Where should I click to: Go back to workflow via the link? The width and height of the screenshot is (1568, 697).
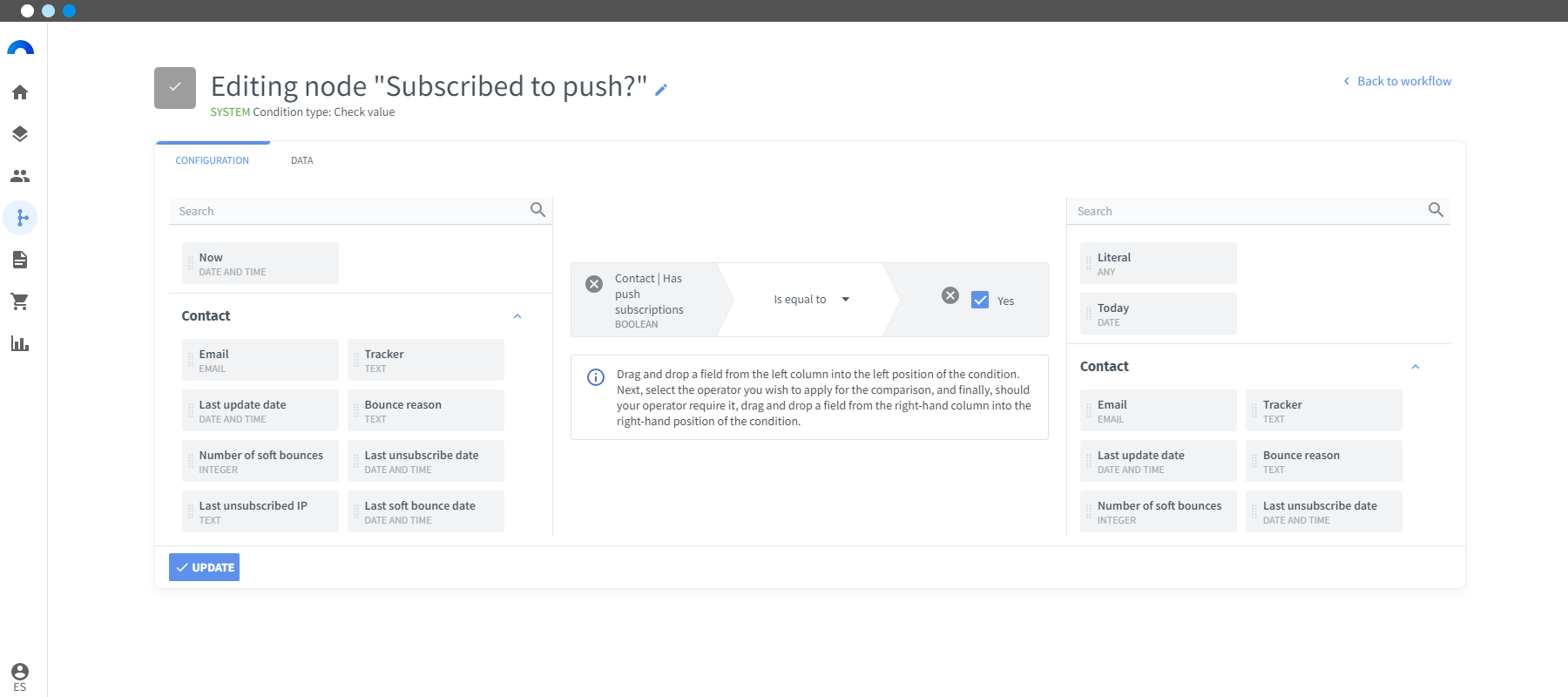[1397, 81]
